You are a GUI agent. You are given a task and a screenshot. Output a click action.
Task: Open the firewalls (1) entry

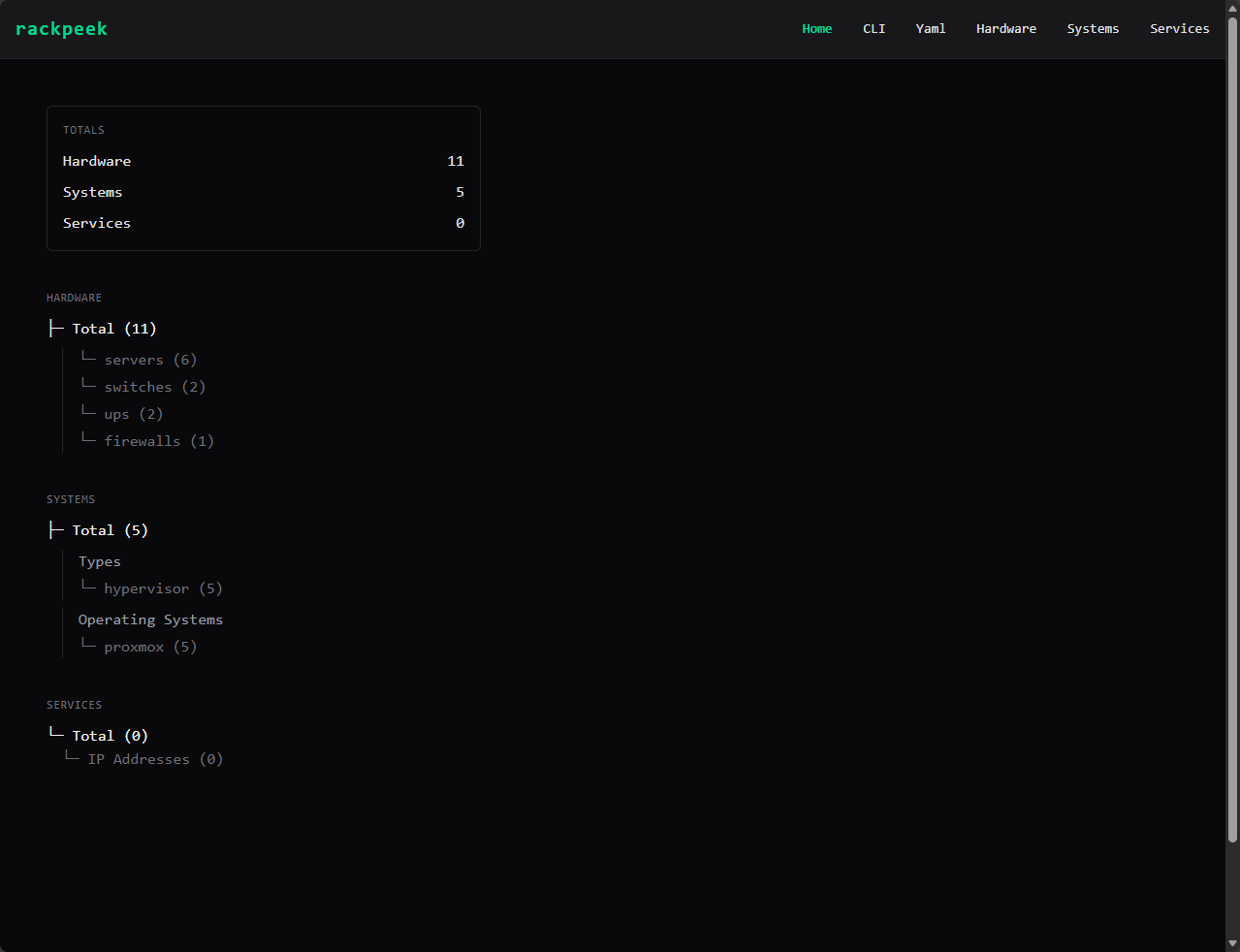(x=159, y=441)
